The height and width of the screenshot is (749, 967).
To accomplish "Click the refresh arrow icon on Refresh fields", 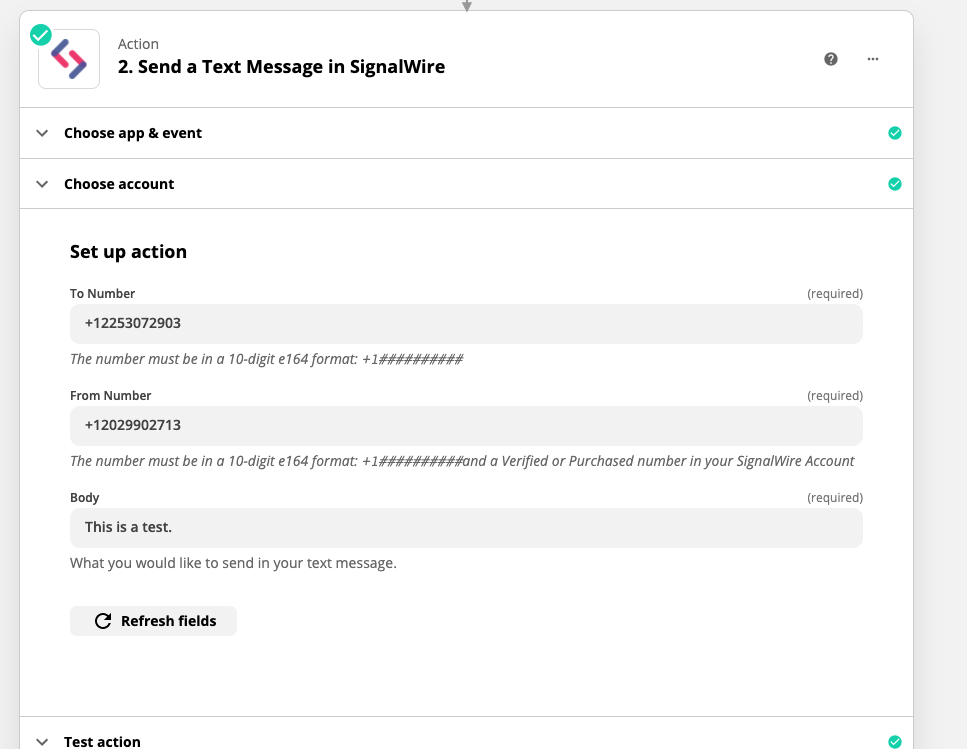I will pyautogui.click(x=103, y=621).
